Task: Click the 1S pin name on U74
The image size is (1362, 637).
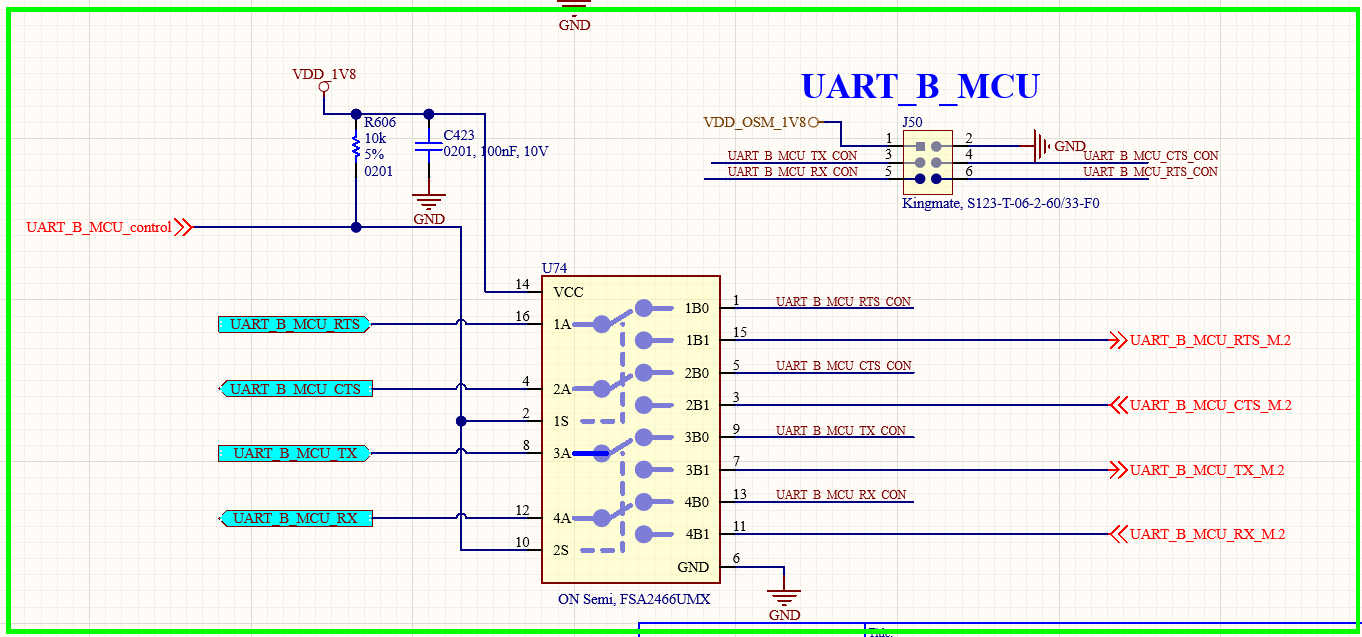Action: 561,421
